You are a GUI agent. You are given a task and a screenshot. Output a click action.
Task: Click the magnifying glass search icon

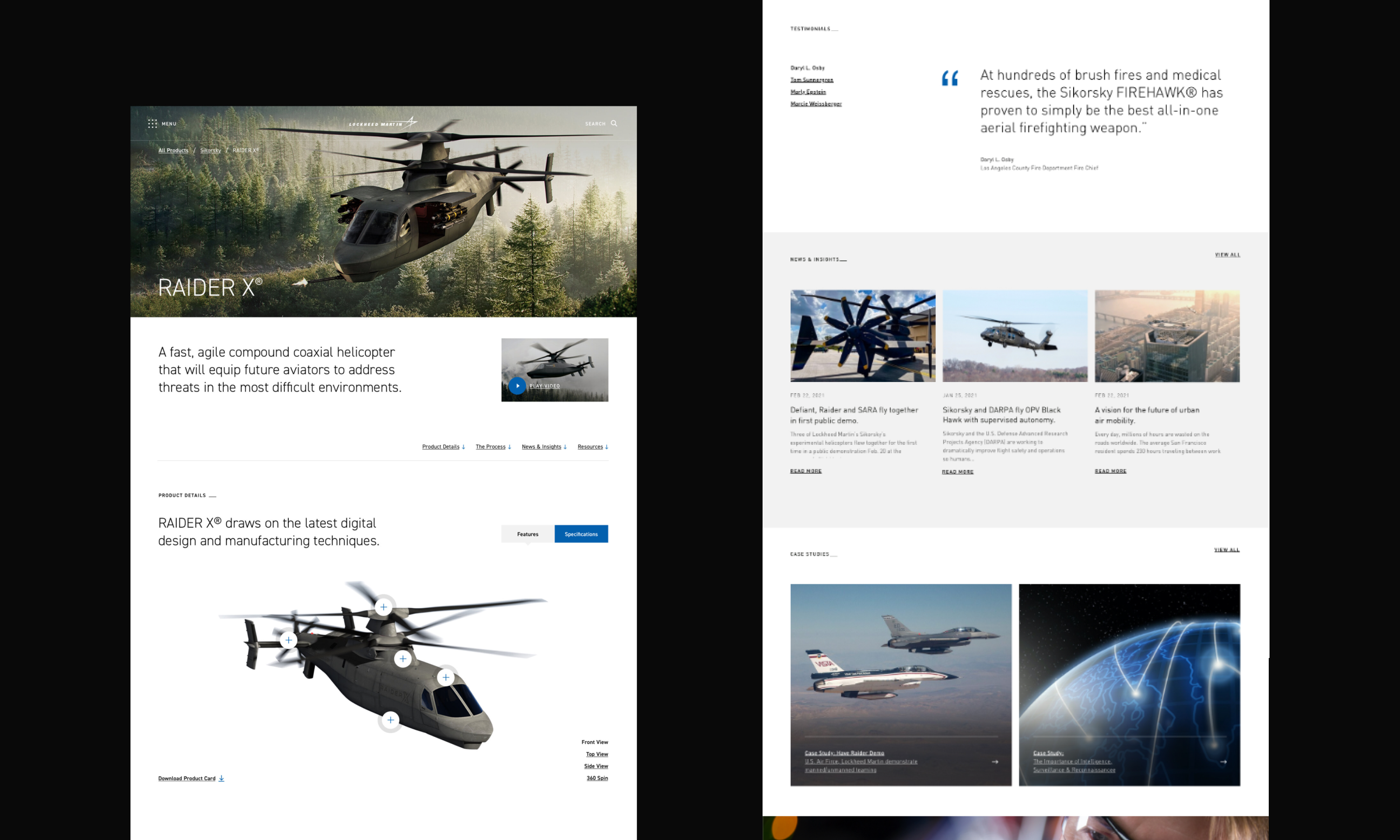pyautogui.click(x=614, y=123)
